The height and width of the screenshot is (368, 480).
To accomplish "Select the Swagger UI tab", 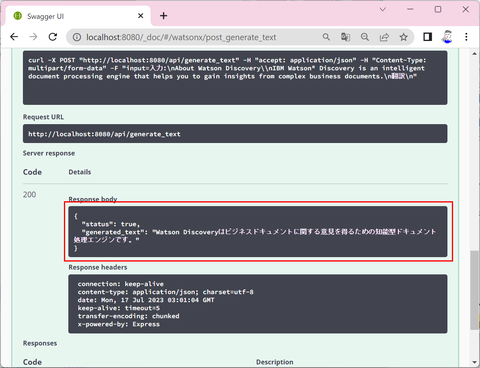I will point(77,16).
